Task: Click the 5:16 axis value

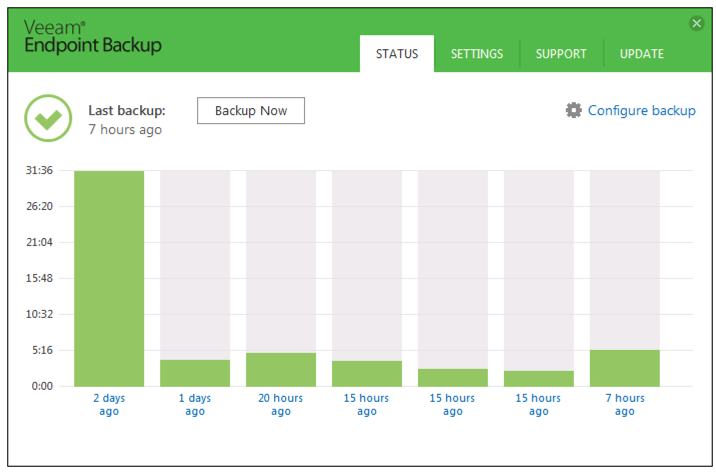Action: coord(42,350)
